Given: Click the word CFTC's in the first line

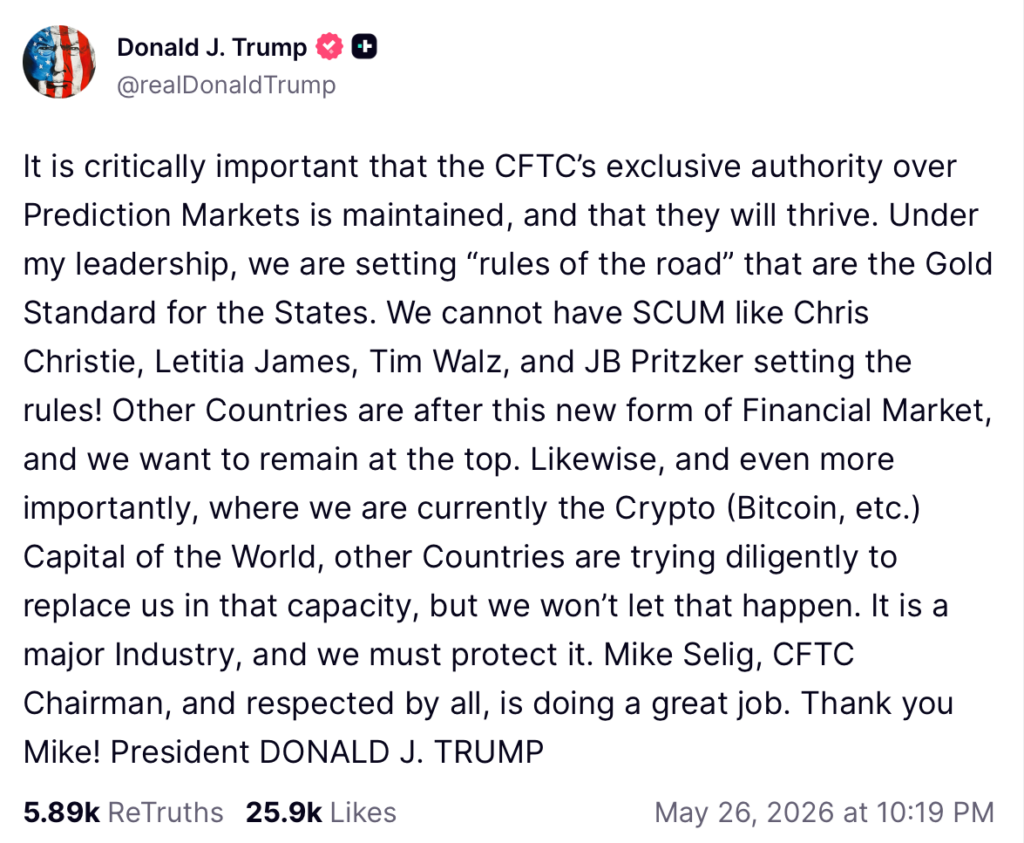Looking at the screenshot, I should click(x=545, y=167).
